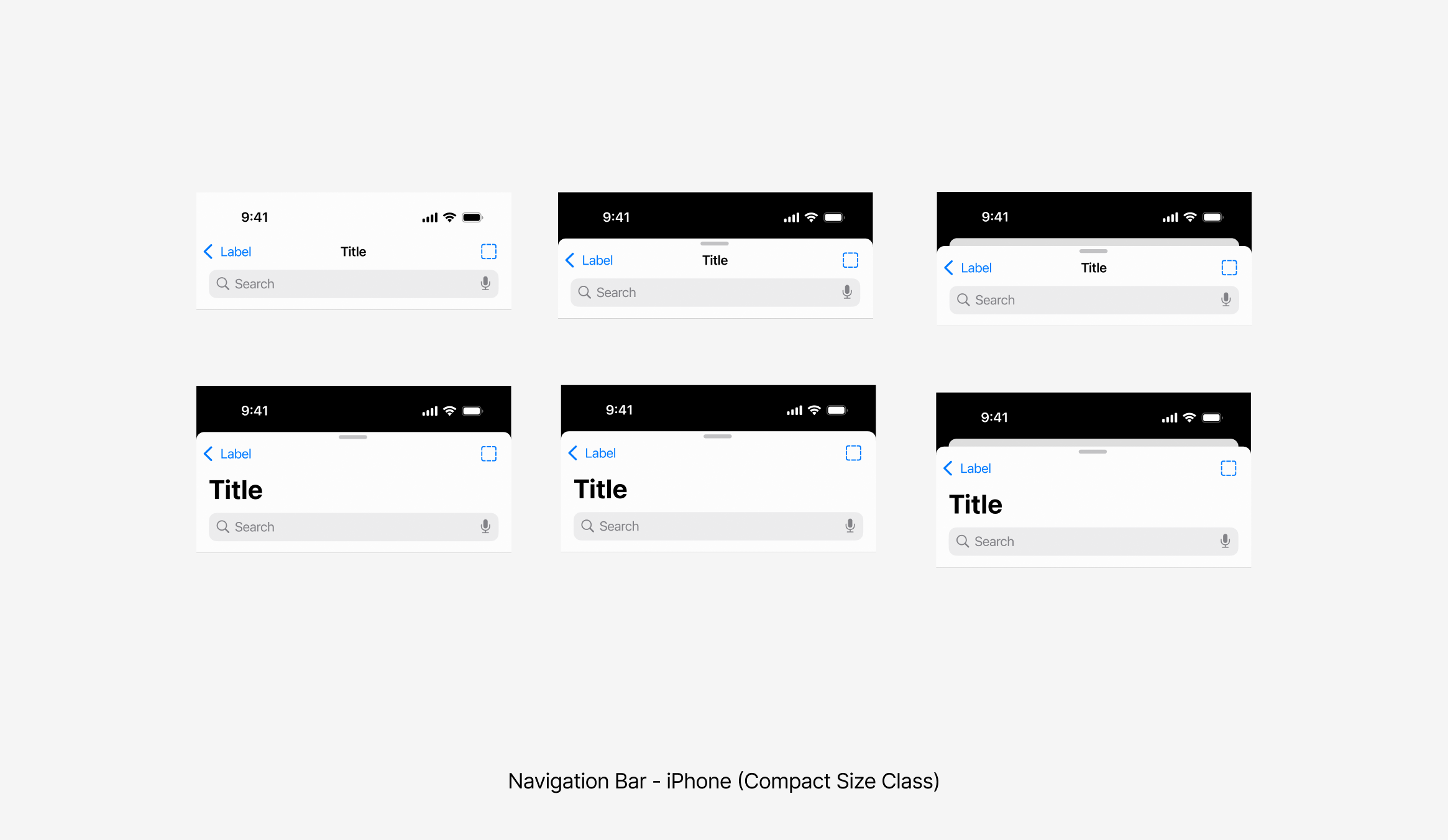Click the Search field under the bottom-left large Title

353,527
